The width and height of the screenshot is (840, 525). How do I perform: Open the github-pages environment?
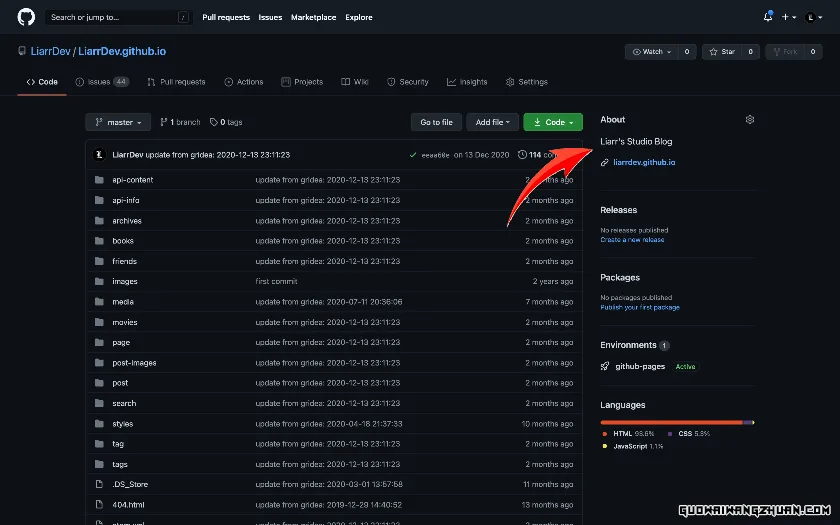point(640,366)
